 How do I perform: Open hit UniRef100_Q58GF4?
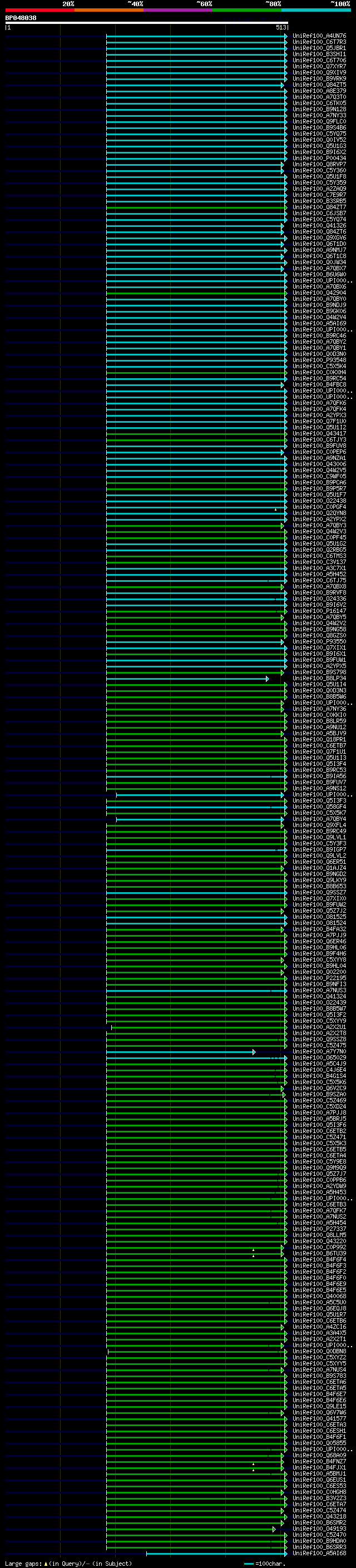coord(319,807)
